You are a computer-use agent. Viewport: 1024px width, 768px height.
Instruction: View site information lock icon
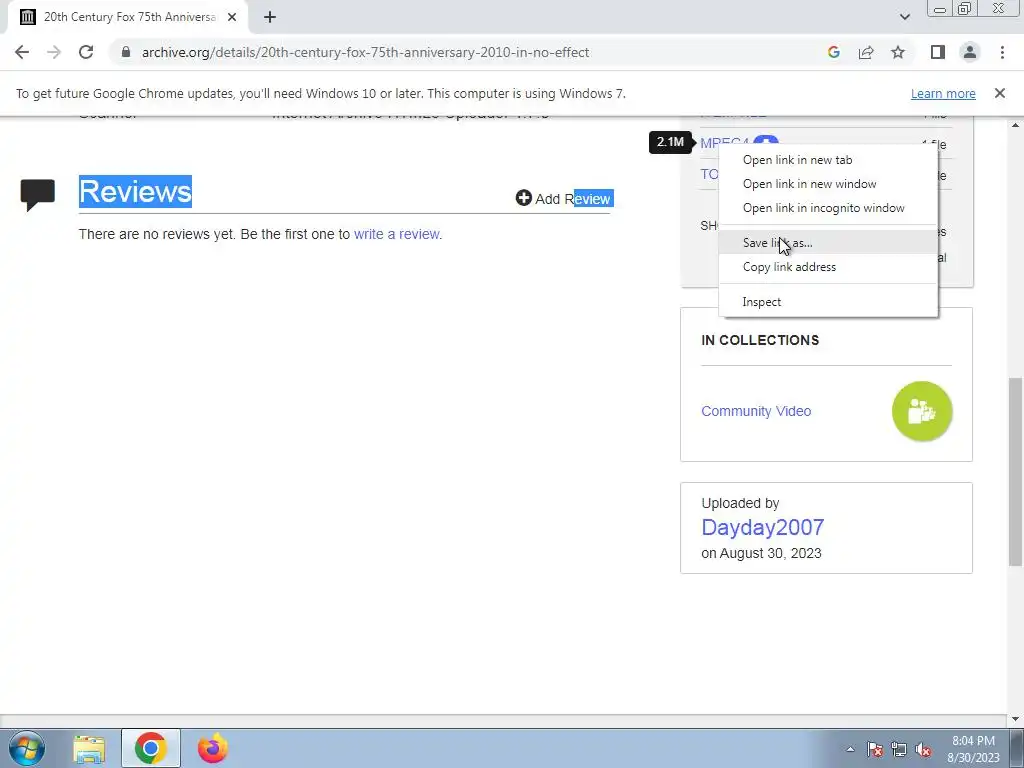[x=126, y=52]
